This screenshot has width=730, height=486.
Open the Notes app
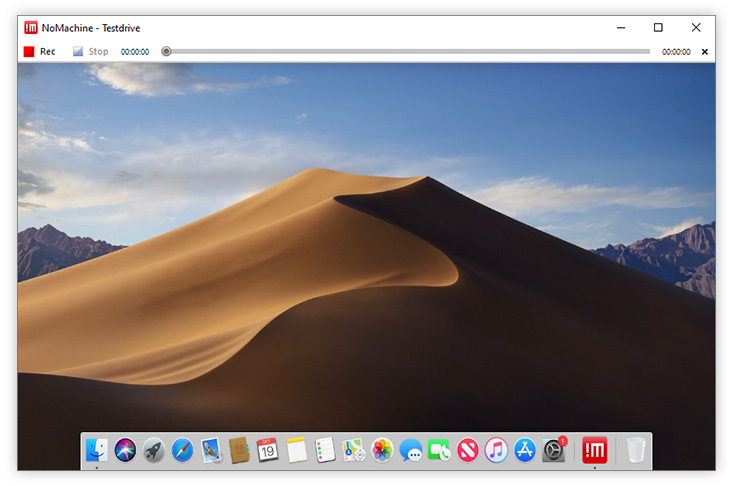point(295,450)
